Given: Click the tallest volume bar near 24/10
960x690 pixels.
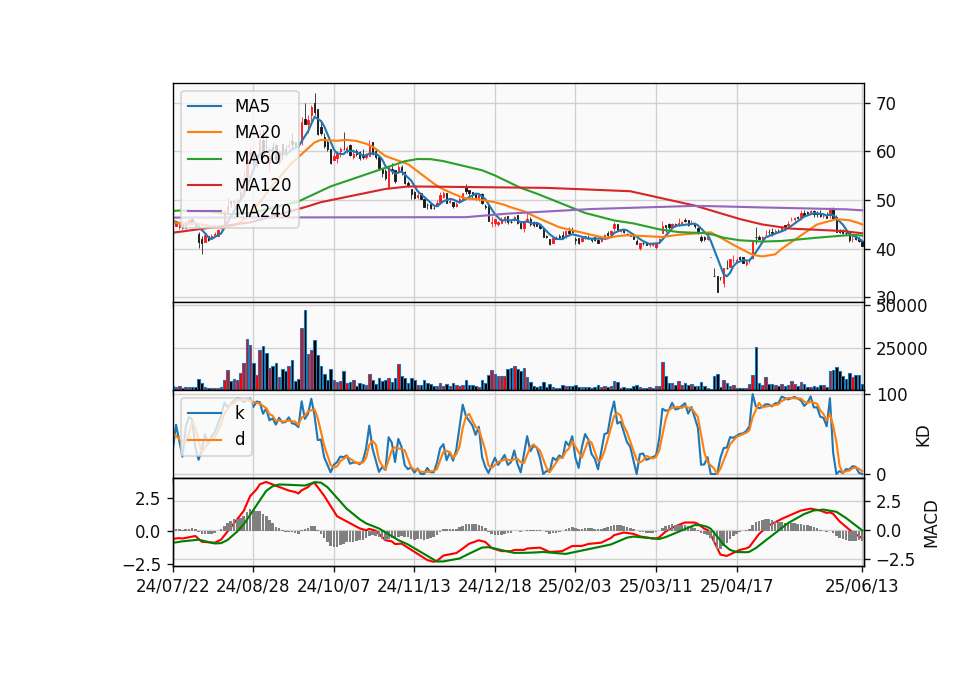Looking at the screenshot, I should [x=306, y=350].
